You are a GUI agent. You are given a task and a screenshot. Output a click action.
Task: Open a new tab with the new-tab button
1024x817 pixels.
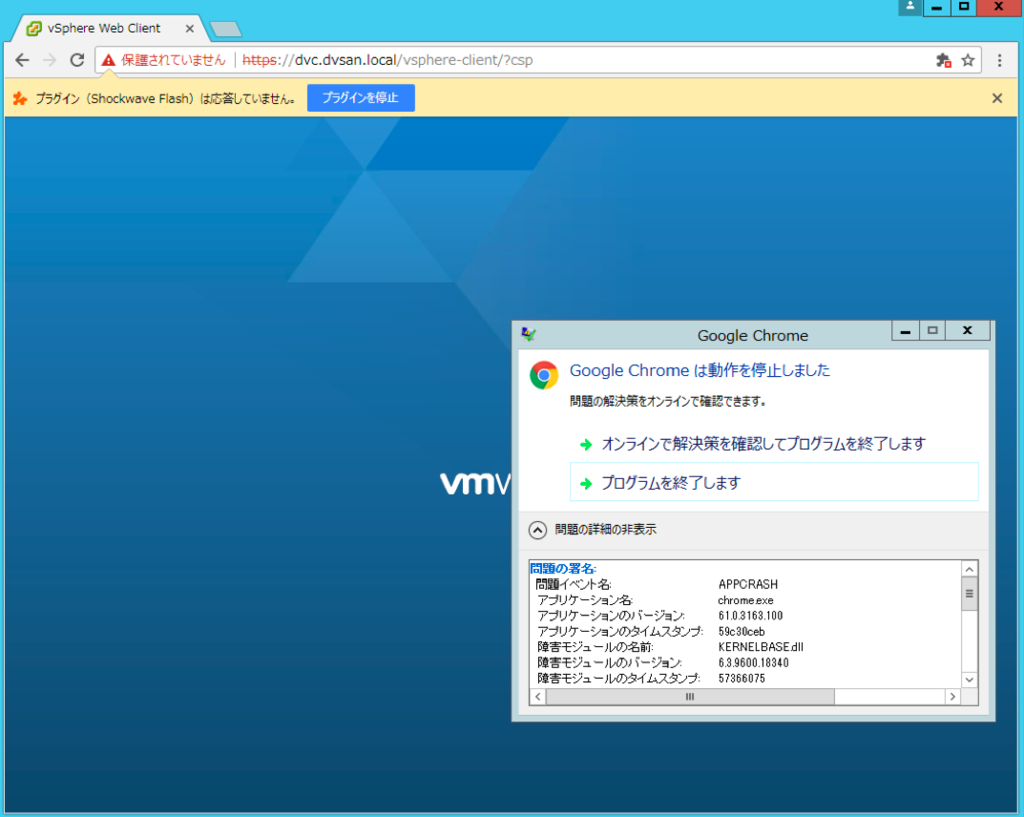[x=226, y=29]
